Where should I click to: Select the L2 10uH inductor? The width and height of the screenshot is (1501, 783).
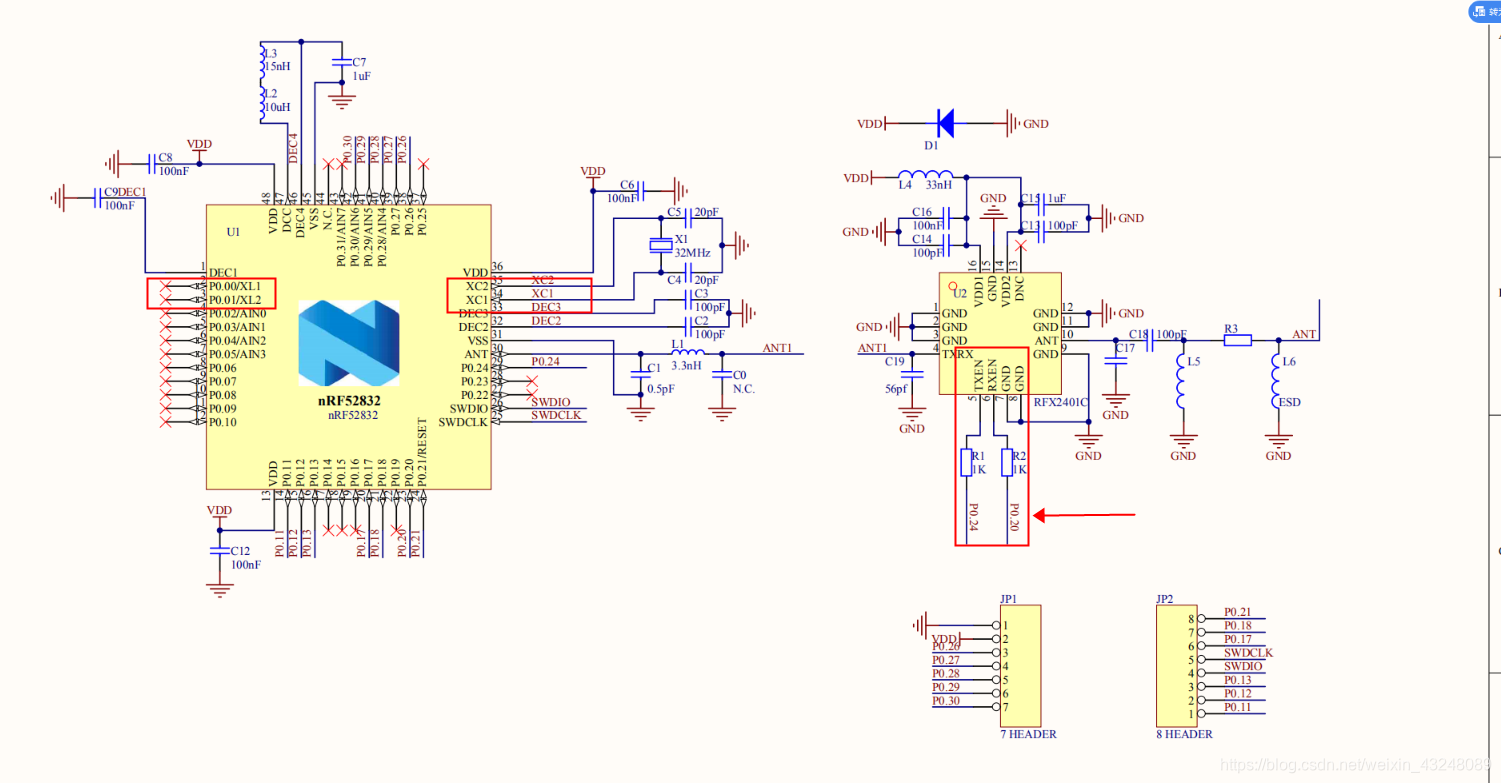[261, 104]
